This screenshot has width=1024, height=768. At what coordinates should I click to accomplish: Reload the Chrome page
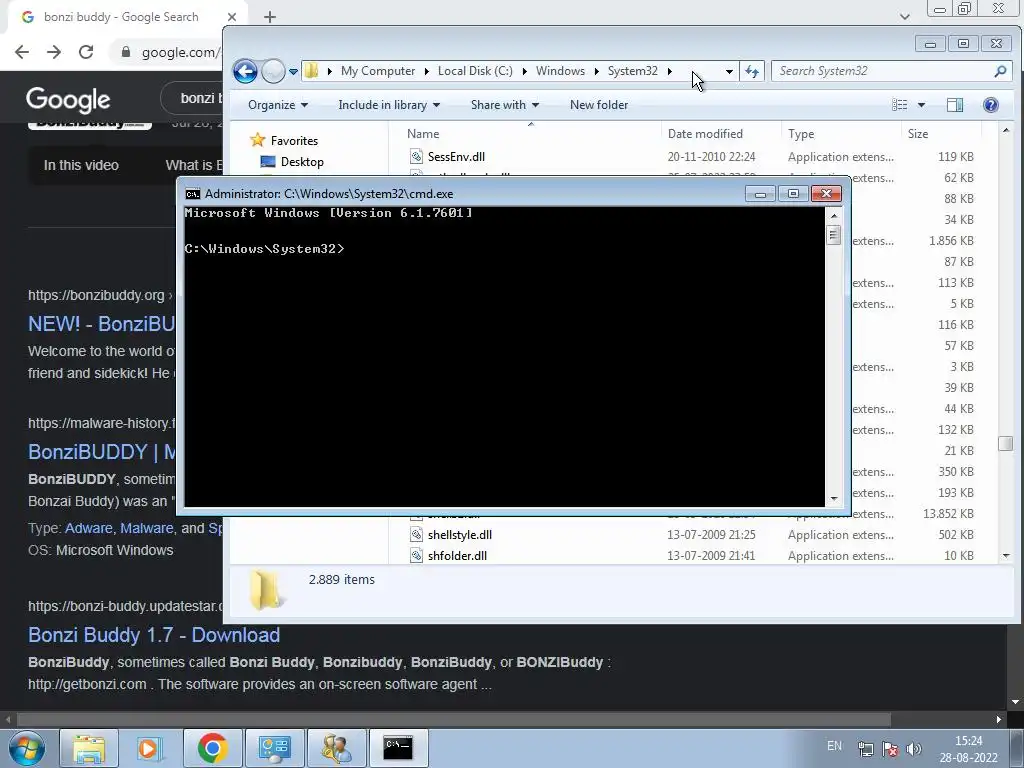click(x=86, y=52)
